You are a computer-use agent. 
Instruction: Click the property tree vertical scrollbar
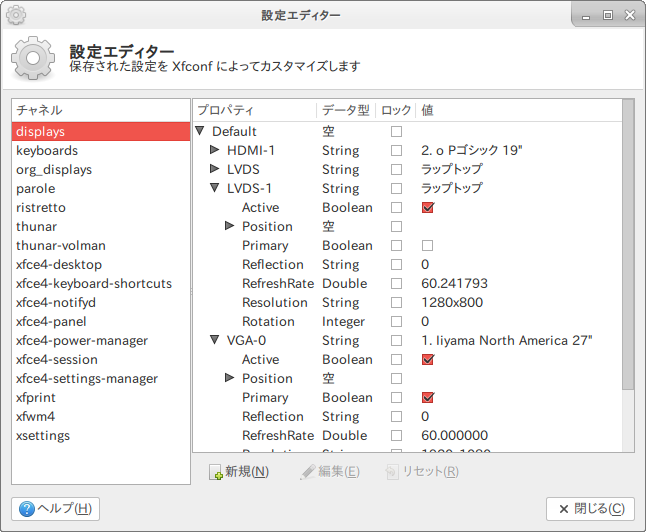pos(628,244)
